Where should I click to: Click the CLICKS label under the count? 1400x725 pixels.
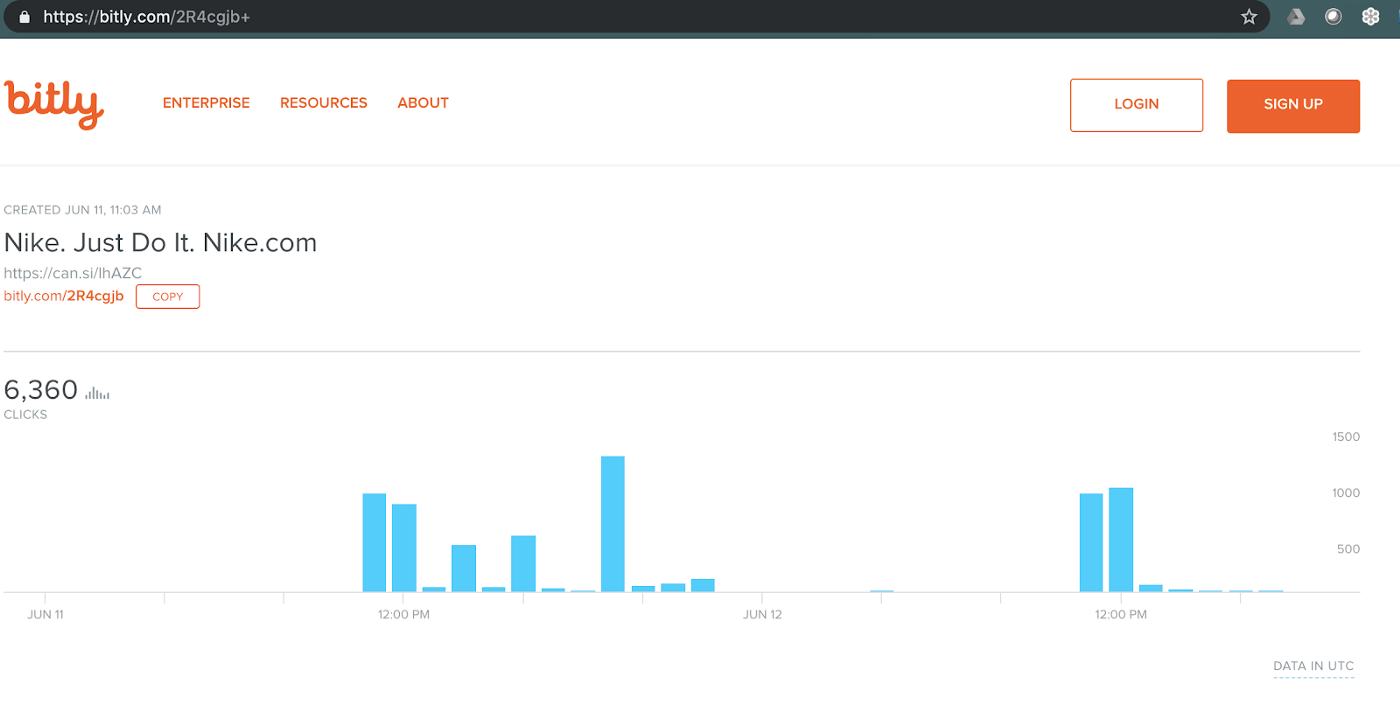(x=25, y=415)
